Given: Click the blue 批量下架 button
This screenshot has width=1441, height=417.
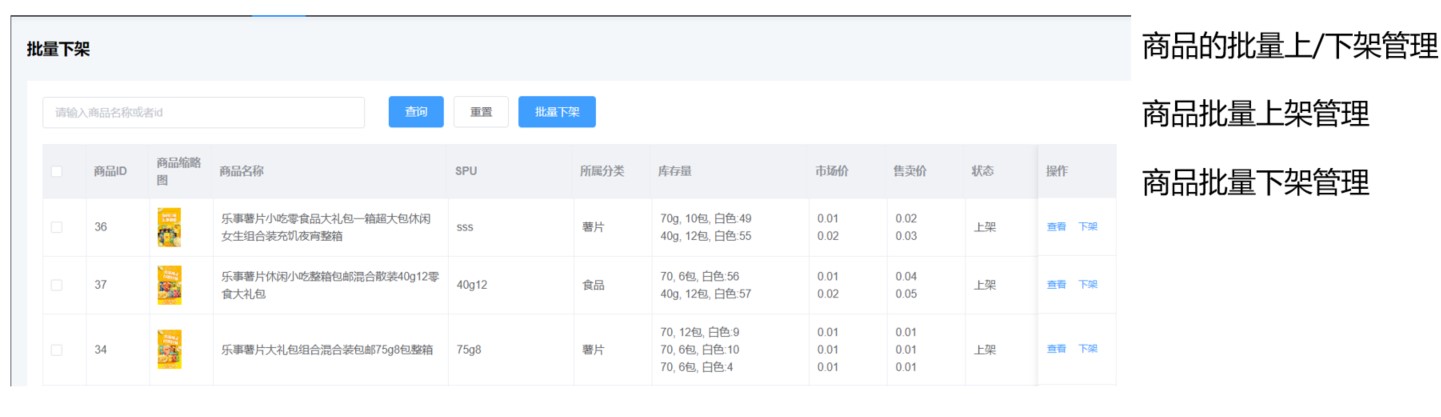Looking at the screenshot, I should (x=557, y=112).
